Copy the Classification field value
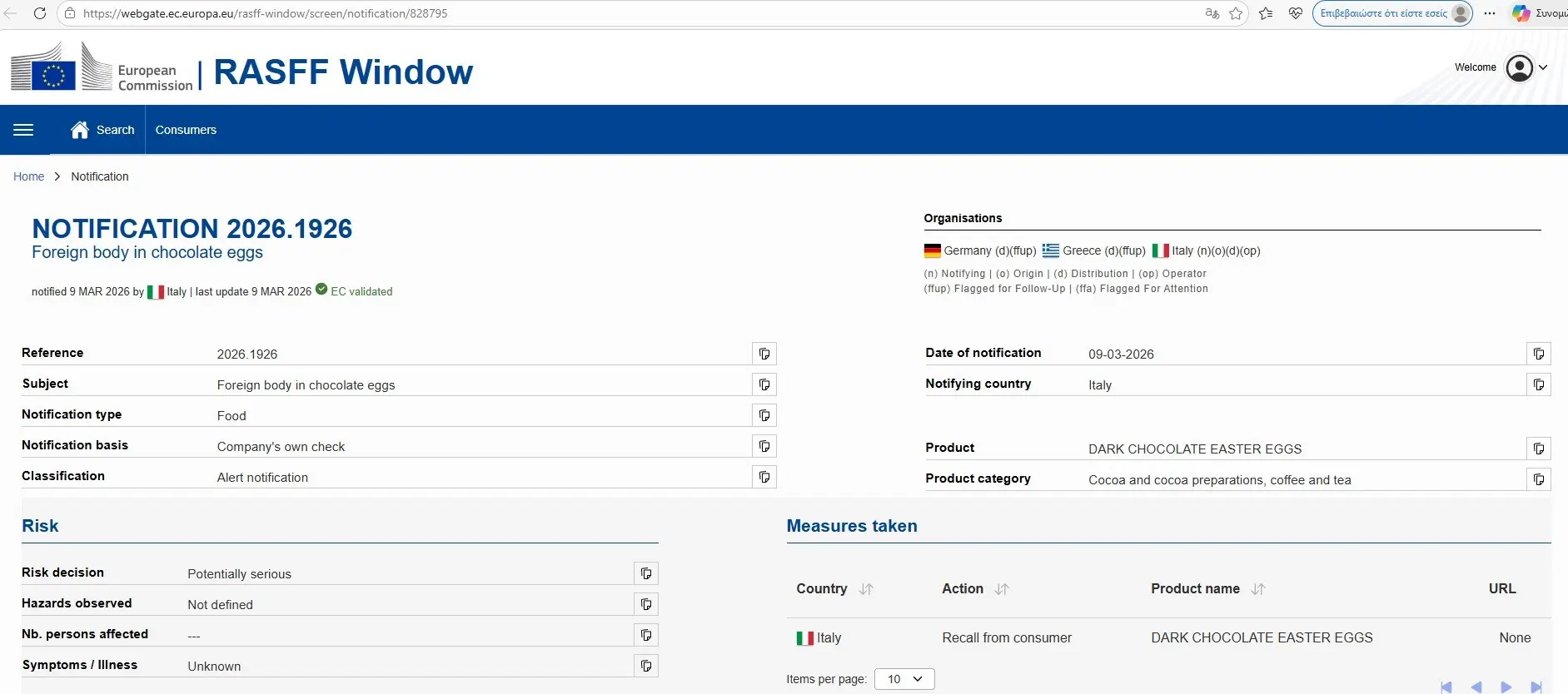1568x694 pixels. [764, 477]
